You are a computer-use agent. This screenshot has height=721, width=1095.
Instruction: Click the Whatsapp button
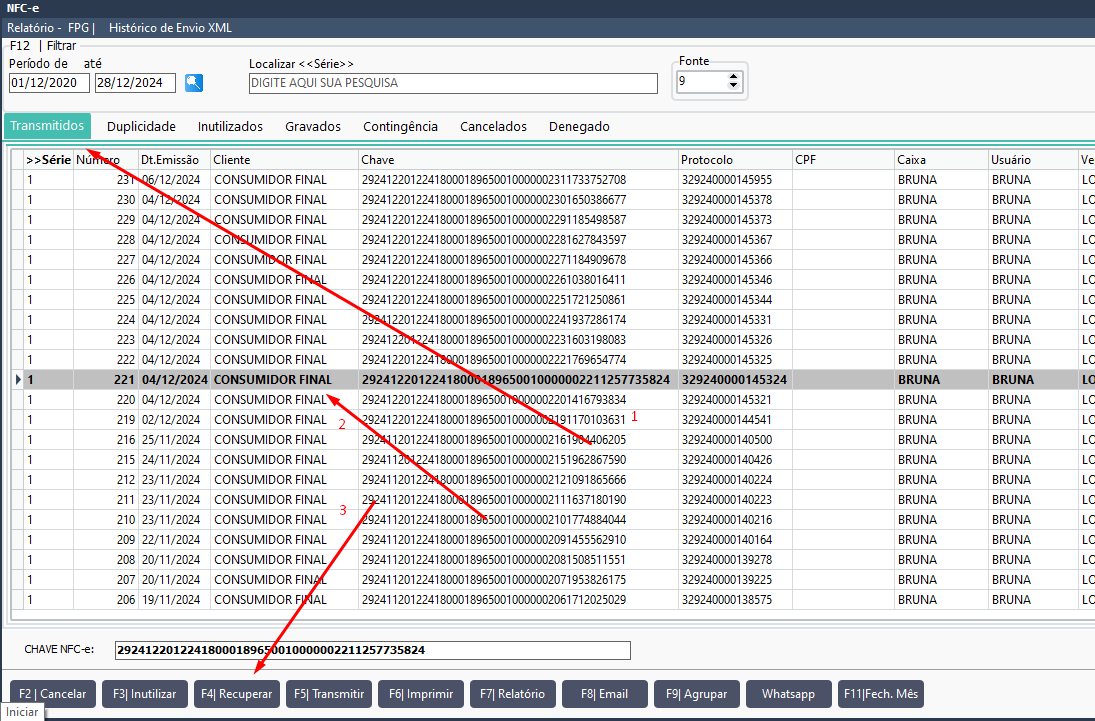[788, 694]
